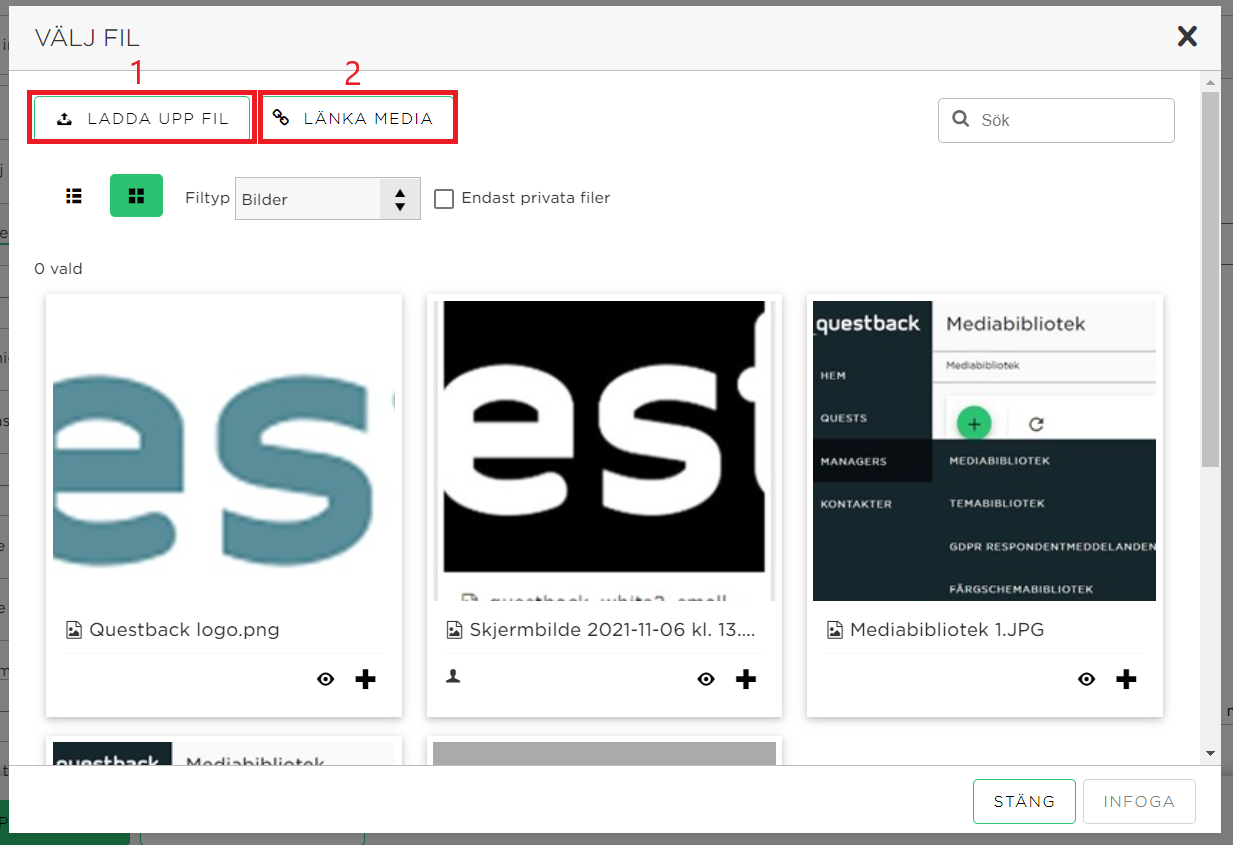Close the Välj fil dialog
Screen dimensions: 1233x845
pyautogui.click(x=1187, y=37)
